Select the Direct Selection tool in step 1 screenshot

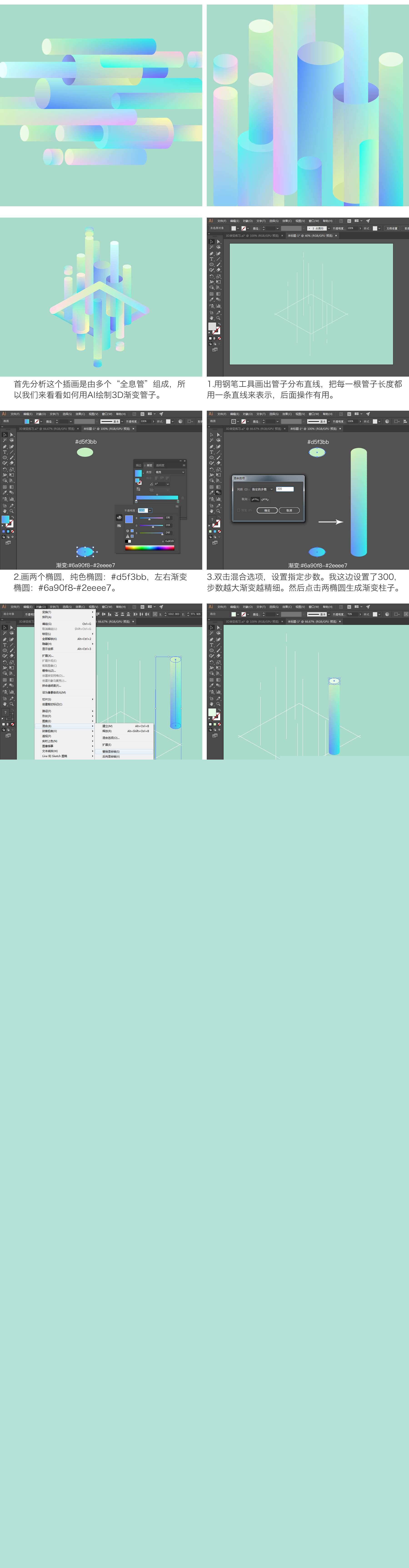219,242
